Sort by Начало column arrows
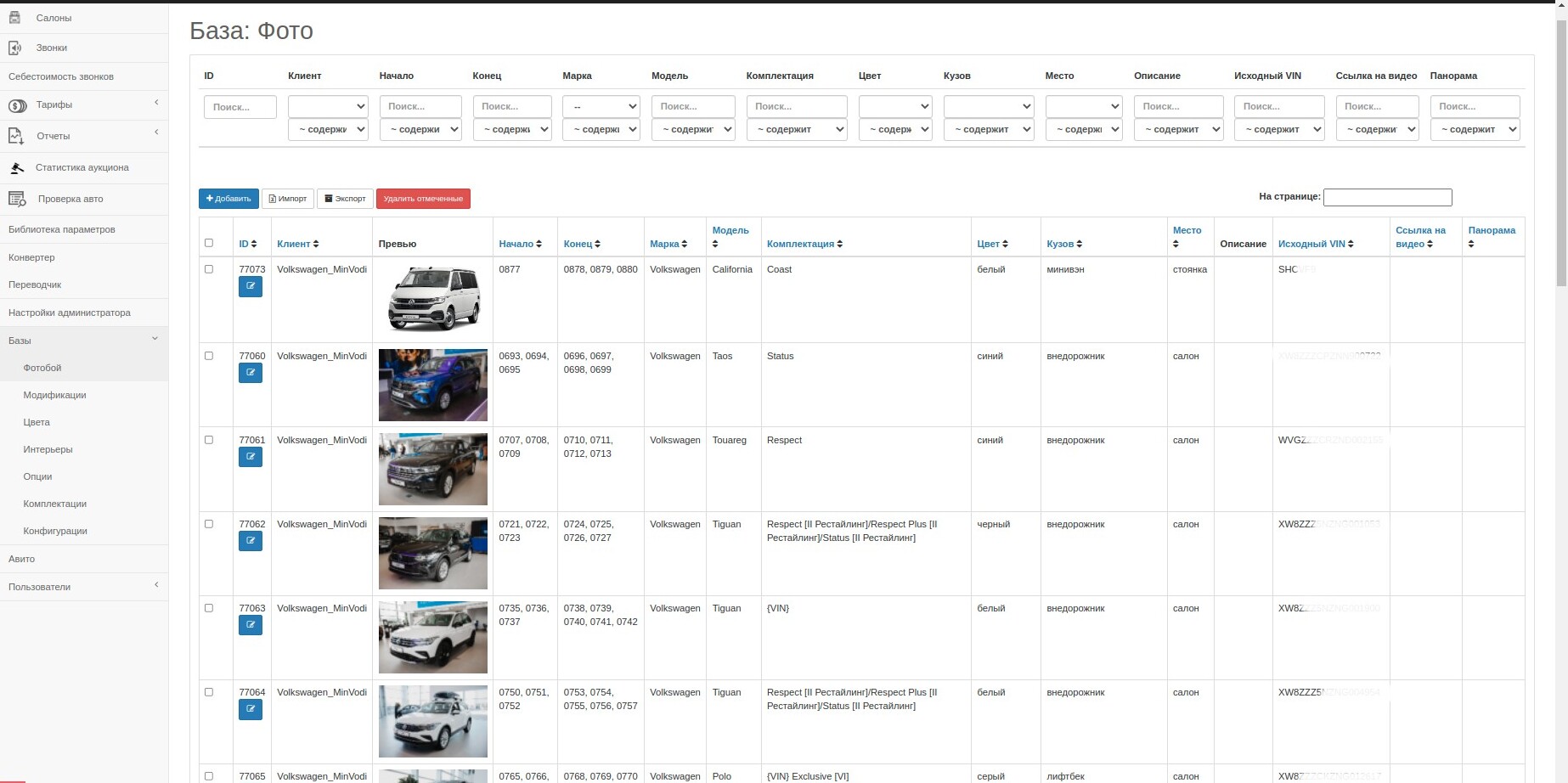The width and height of the screenshot is (1568, 783). pyautogui.click(x=539, y=245)
